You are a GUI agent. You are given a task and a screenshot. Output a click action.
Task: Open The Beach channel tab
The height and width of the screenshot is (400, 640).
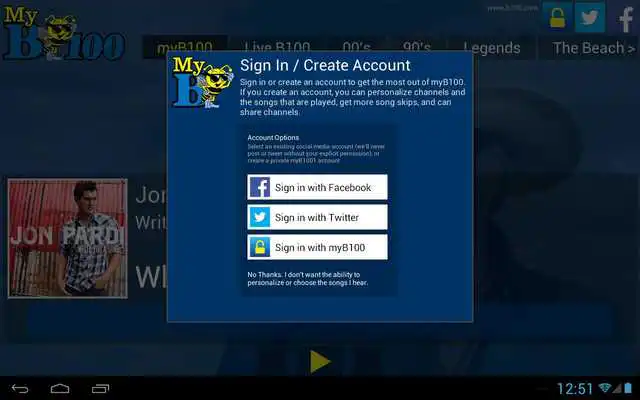[593, 48]
